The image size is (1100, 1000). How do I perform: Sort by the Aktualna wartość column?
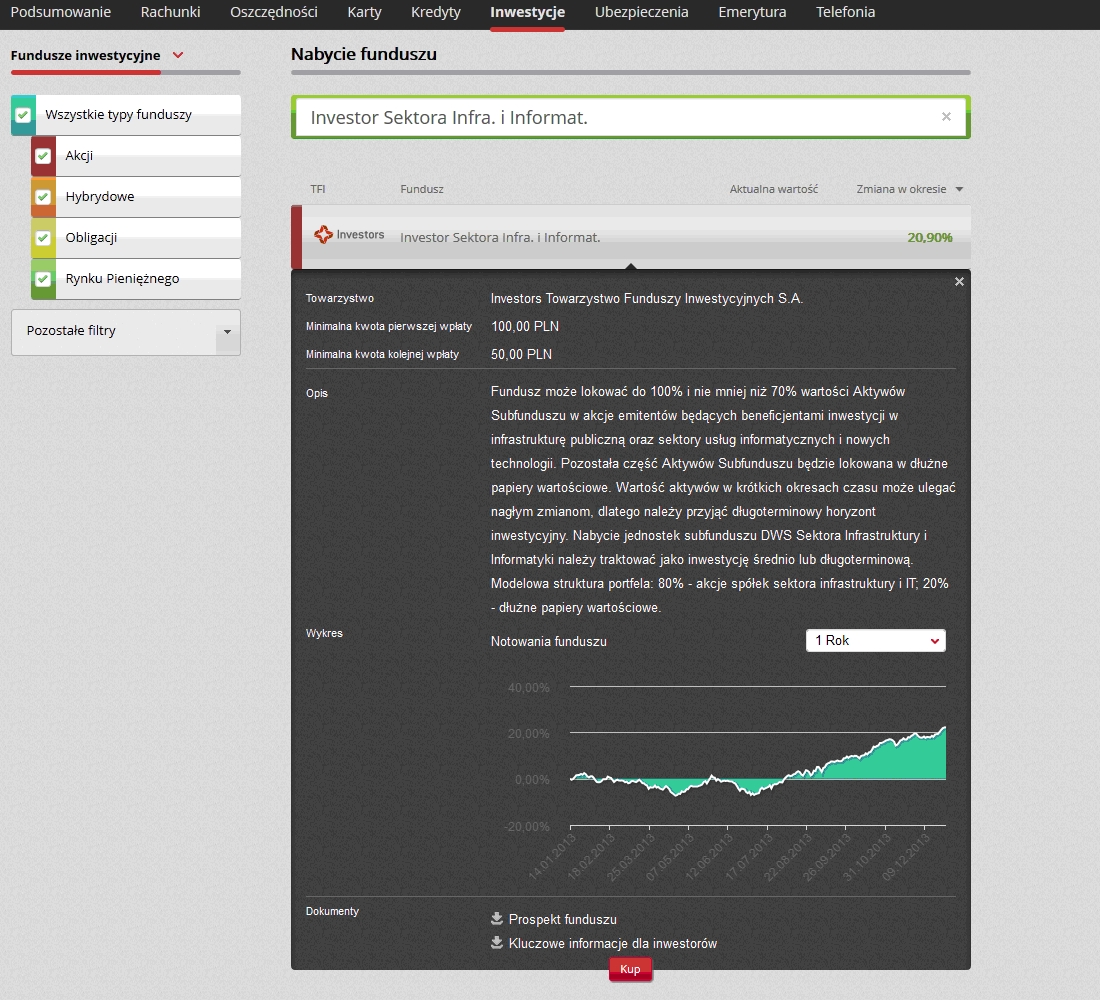pyautogui.click(x=774, y=189)
